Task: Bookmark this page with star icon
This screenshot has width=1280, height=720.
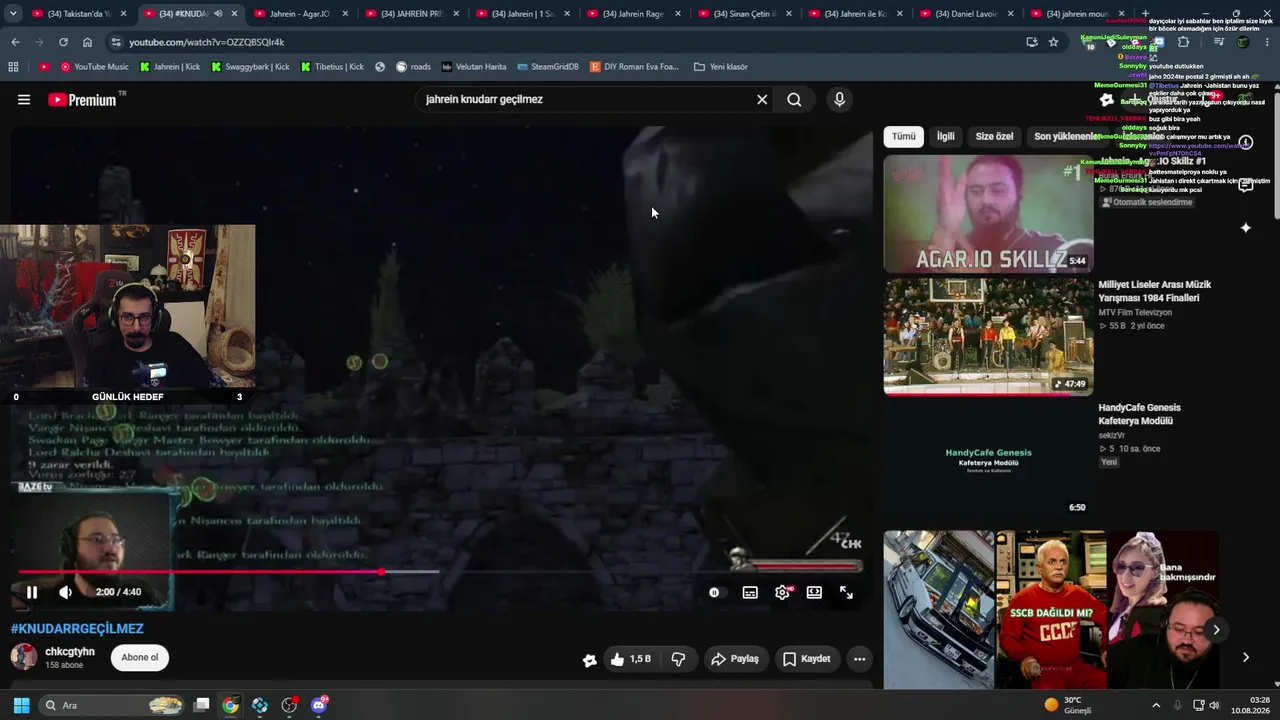Action: [1053, 42]
